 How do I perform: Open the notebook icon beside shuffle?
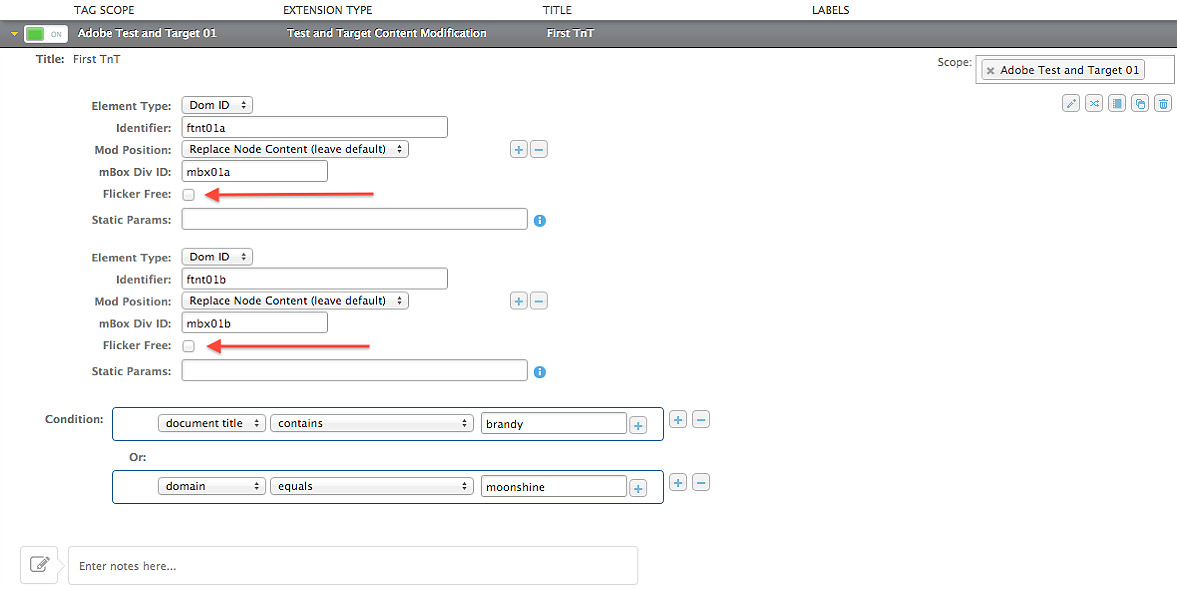(x=1117, y=104)
